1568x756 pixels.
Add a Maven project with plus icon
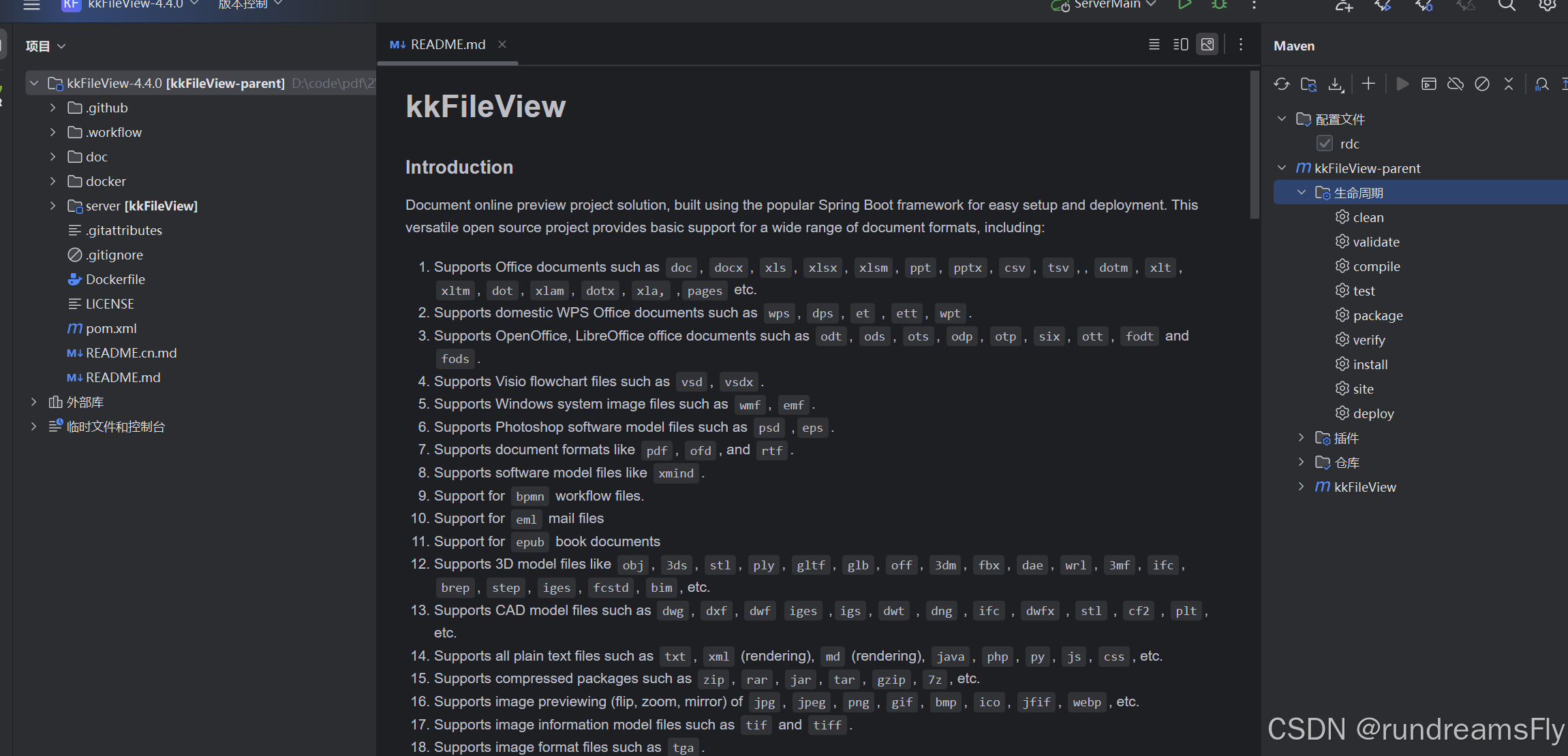[x=1368, y=84]
